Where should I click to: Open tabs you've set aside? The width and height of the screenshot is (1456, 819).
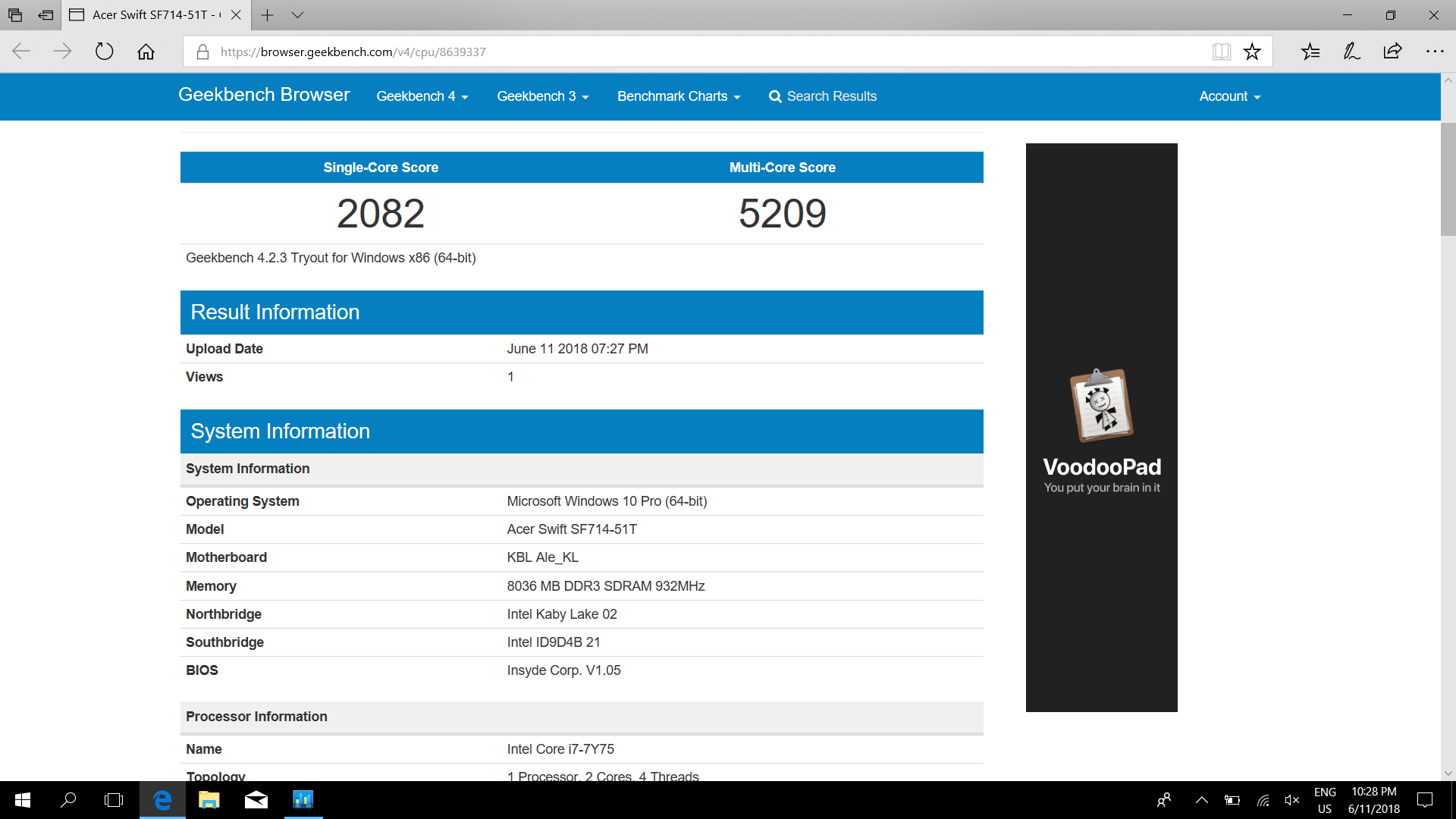tap(15, 15)
